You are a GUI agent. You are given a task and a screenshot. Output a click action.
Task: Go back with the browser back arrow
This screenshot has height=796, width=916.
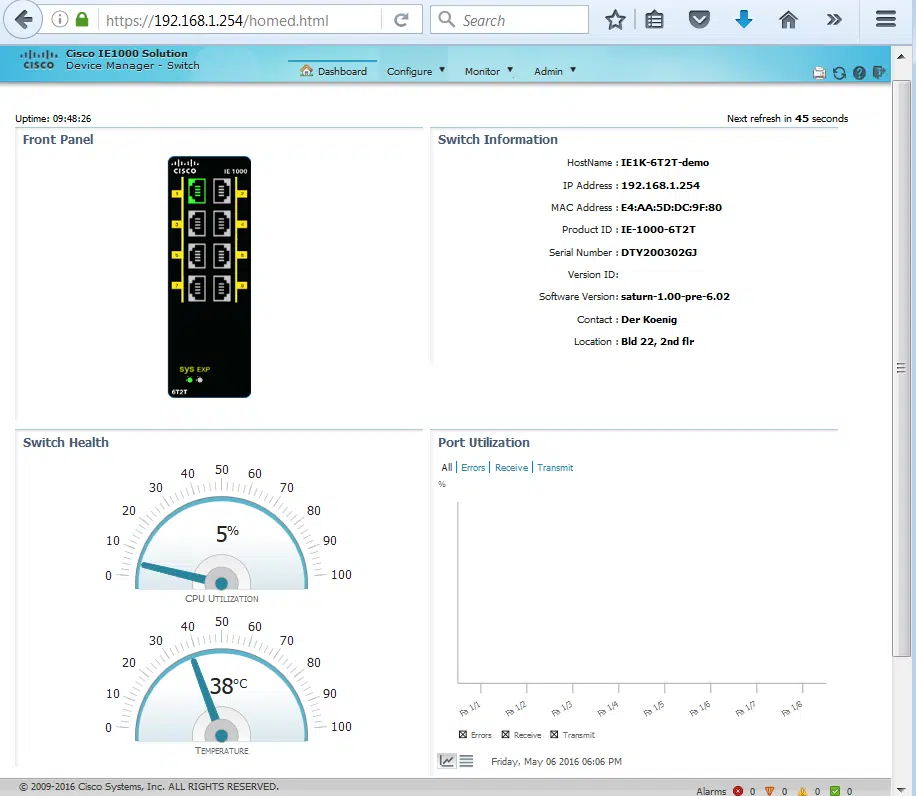(x=23, y=20)
